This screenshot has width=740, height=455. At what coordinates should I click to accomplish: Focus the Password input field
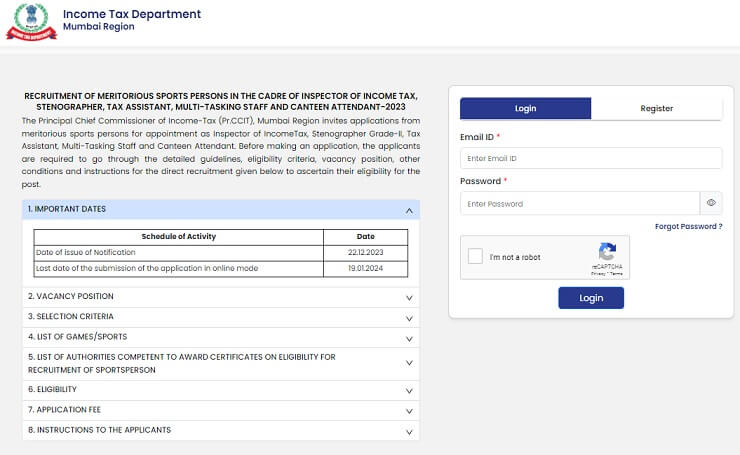tap(580, 203)
